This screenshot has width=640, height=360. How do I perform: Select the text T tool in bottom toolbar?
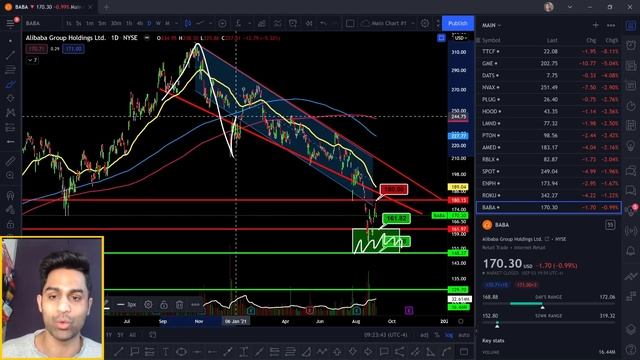pos(165,351)
